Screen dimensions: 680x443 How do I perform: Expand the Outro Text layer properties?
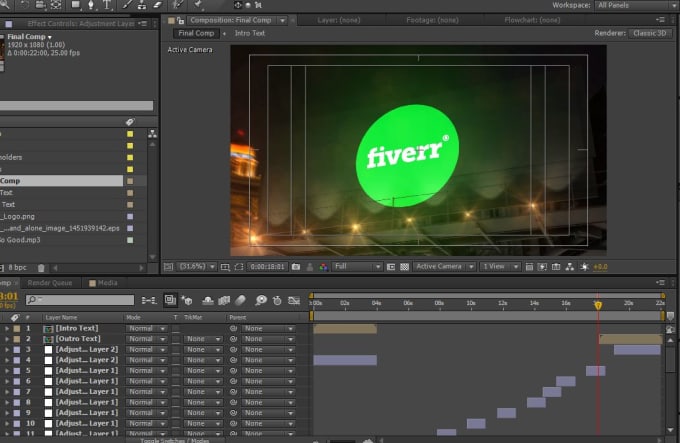[7, 339]
